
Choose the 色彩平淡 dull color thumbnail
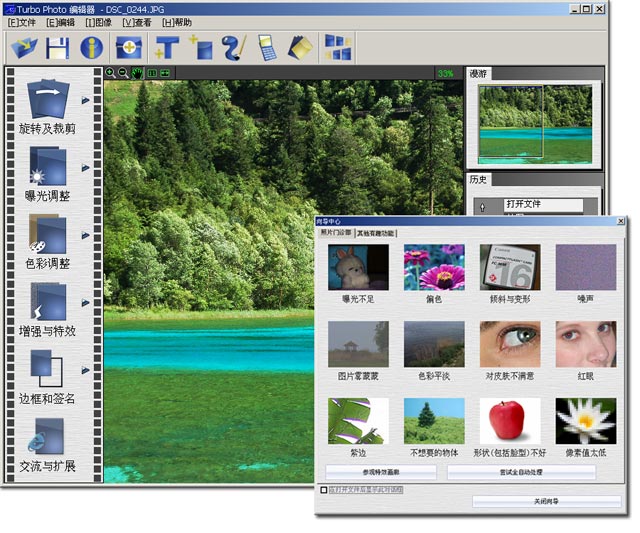(434, 344)
